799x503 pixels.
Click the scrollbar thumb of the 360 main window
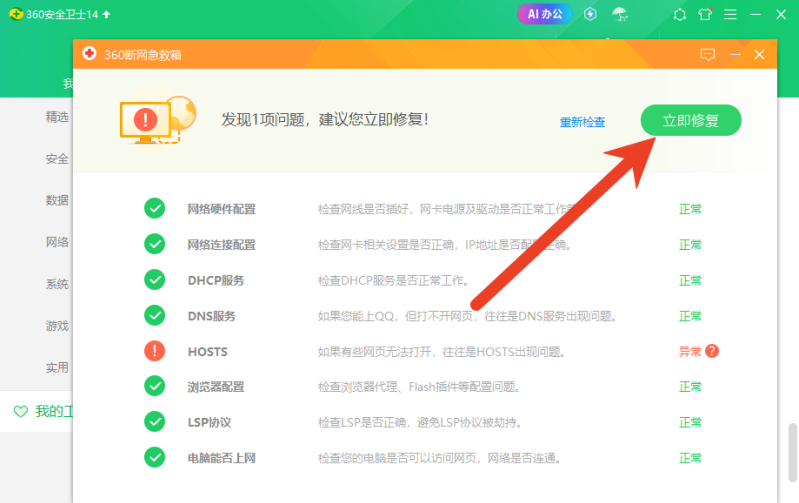[x=792, y=452]
